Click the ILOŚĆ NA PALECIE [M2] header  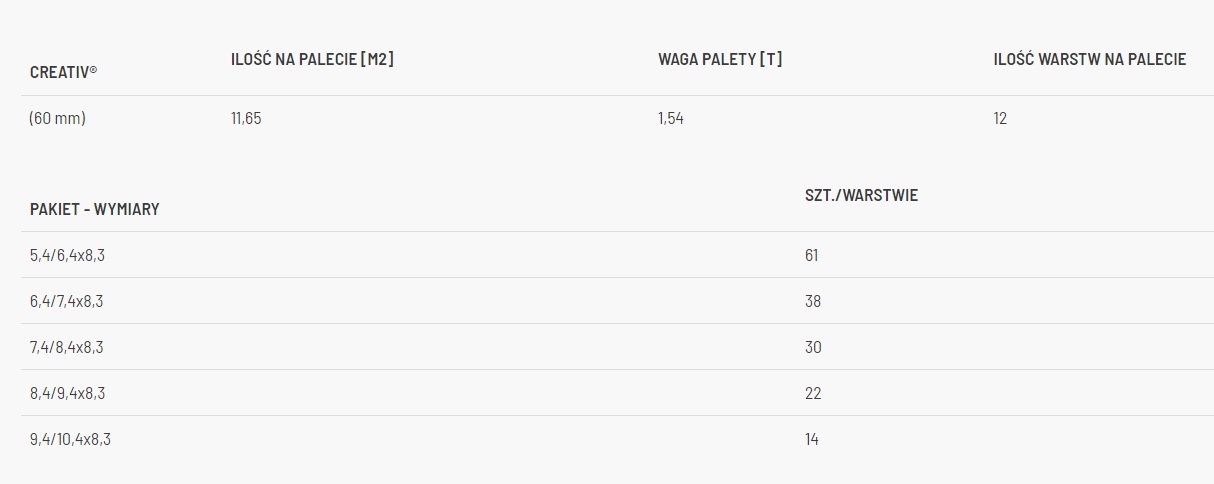pos(312,59)
